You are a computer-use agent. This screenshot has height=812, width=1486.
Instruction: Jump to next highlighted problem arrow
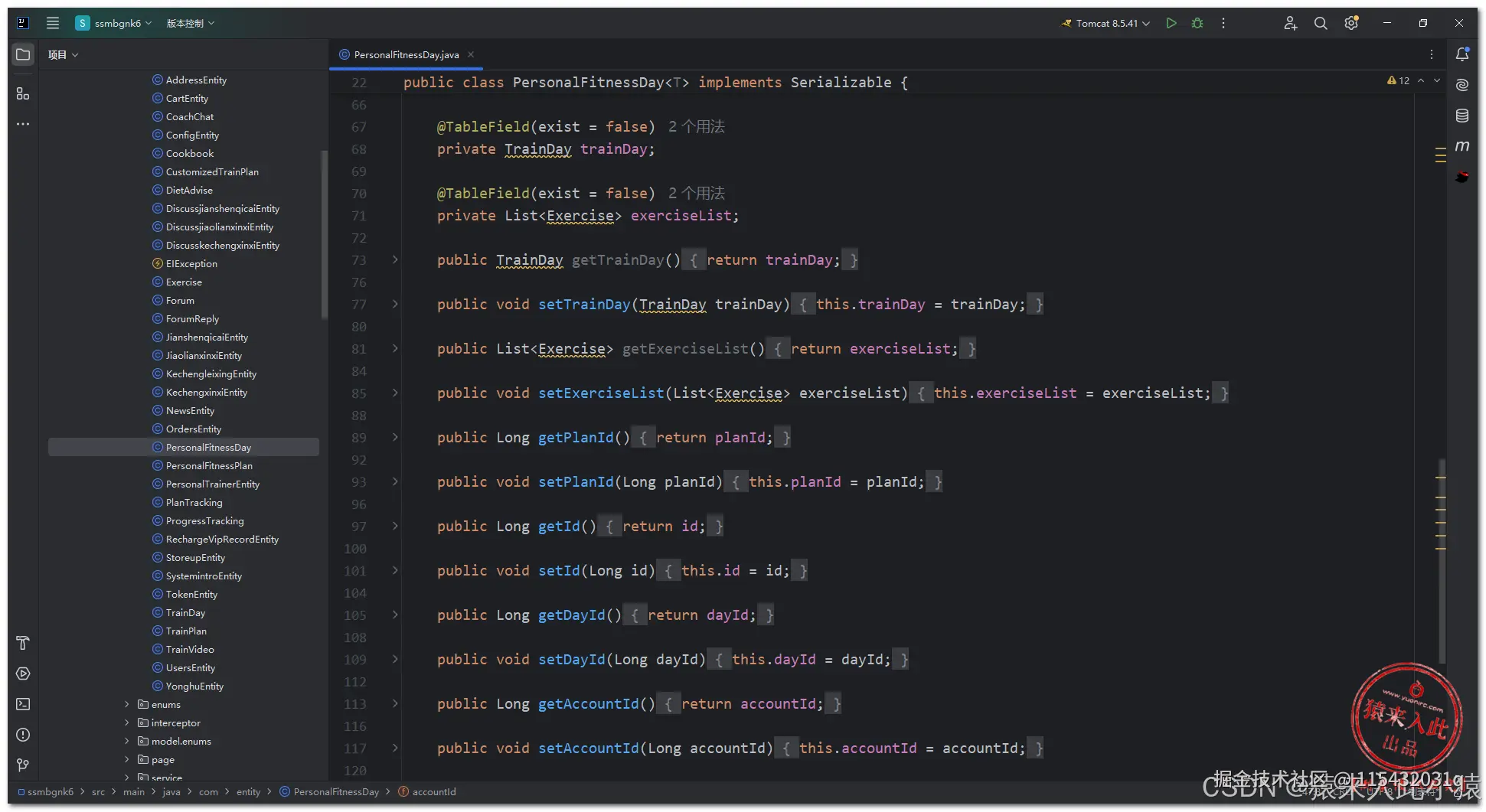click(1437, 80)
